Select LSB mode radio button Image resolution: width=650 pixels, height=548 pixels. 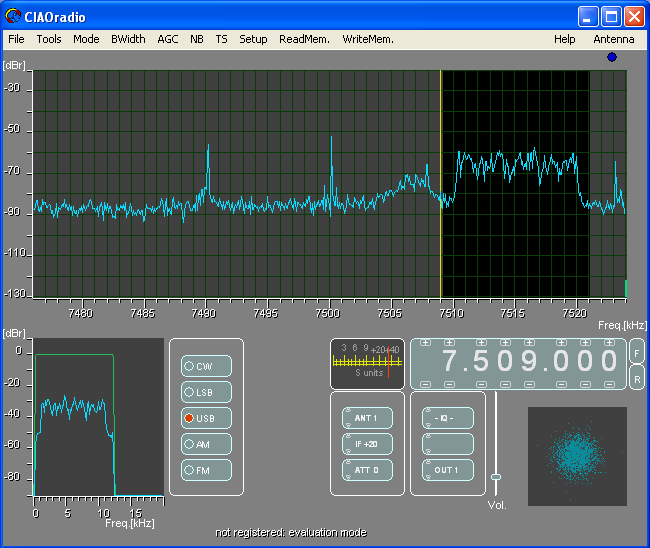pyautogui.click(x=206, y=392)
